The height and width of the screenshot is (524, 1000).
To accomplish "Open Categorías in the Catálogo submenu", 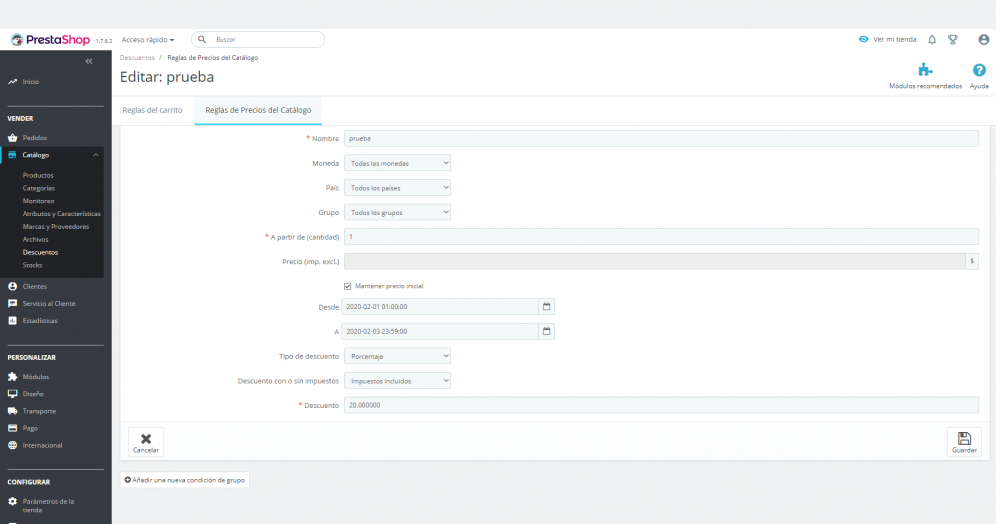I will [x=39, y=188].
